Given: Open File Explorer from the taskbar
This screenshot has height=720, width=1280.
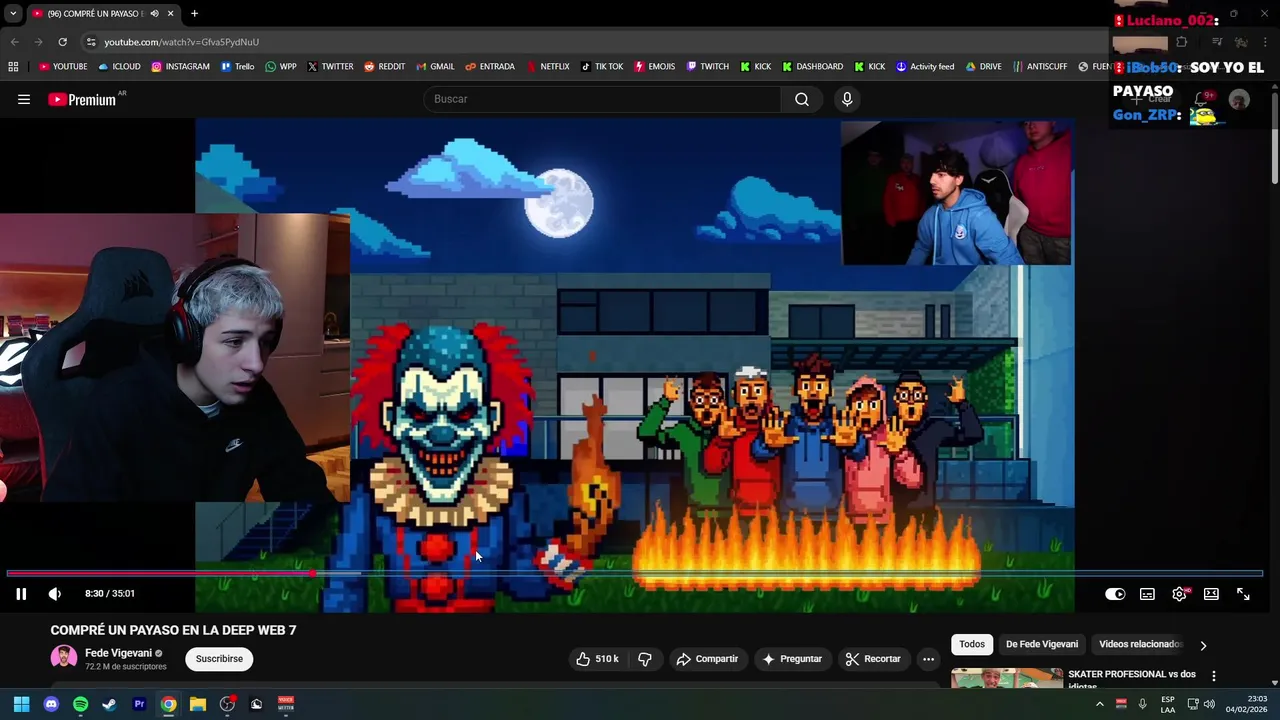Looking at the screenshot, I should 198,704.
